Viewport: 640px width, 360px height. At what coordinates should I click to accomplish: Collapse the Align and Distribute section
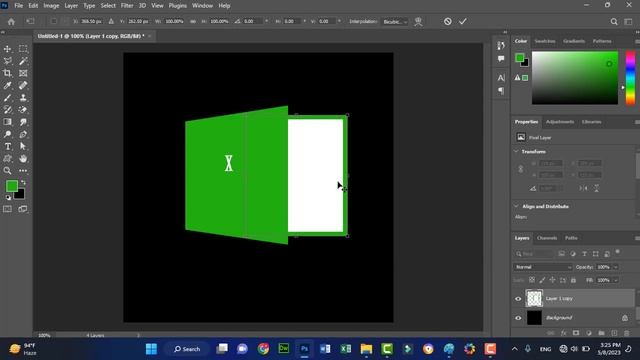point(516,207)
